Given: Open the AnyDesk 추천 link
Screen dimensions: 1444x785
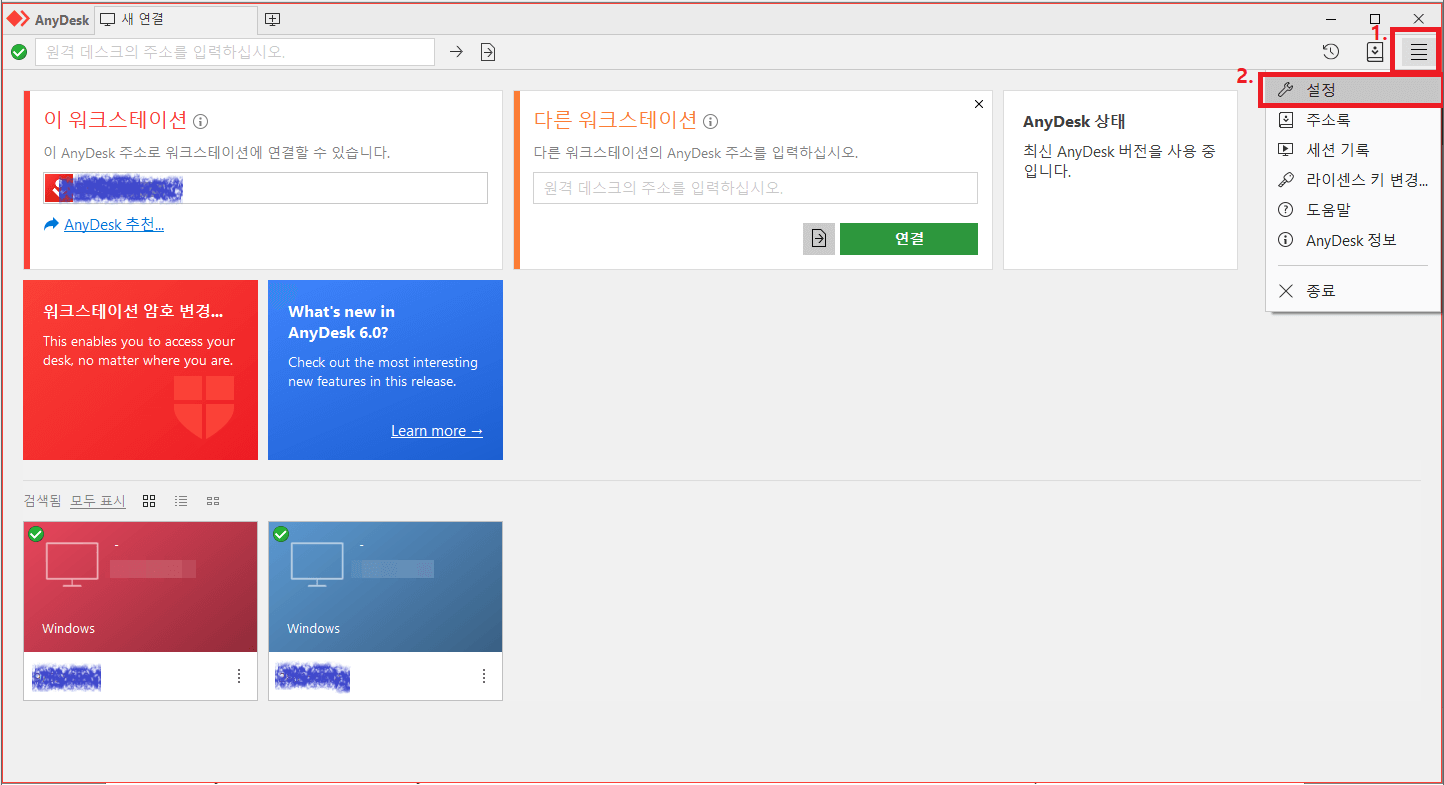Looking at the screenshot, I should (x=113, y=225).
